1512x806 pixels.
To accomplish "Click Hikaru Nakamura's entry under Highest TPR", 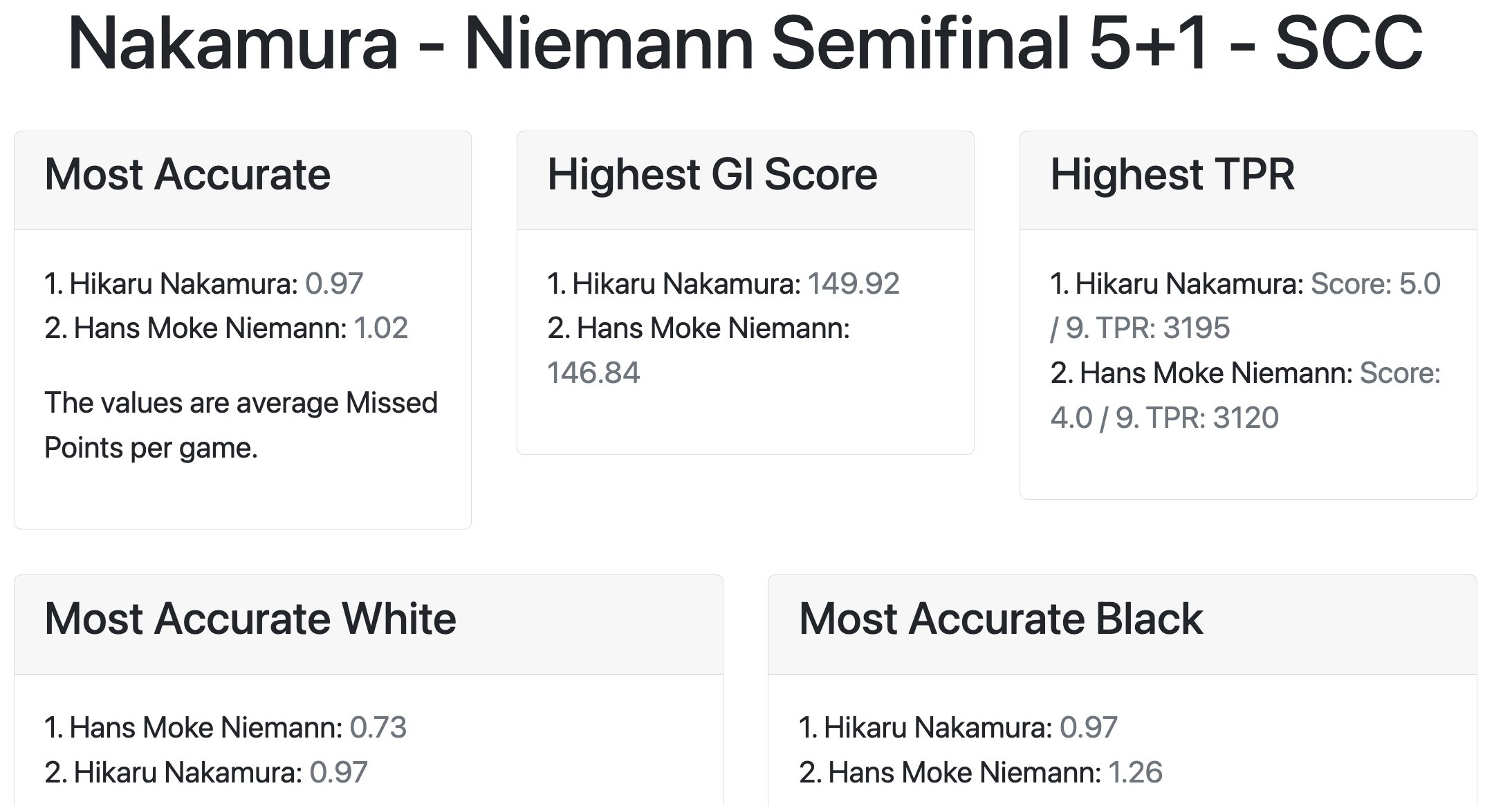I will [x=1188, y=284].
